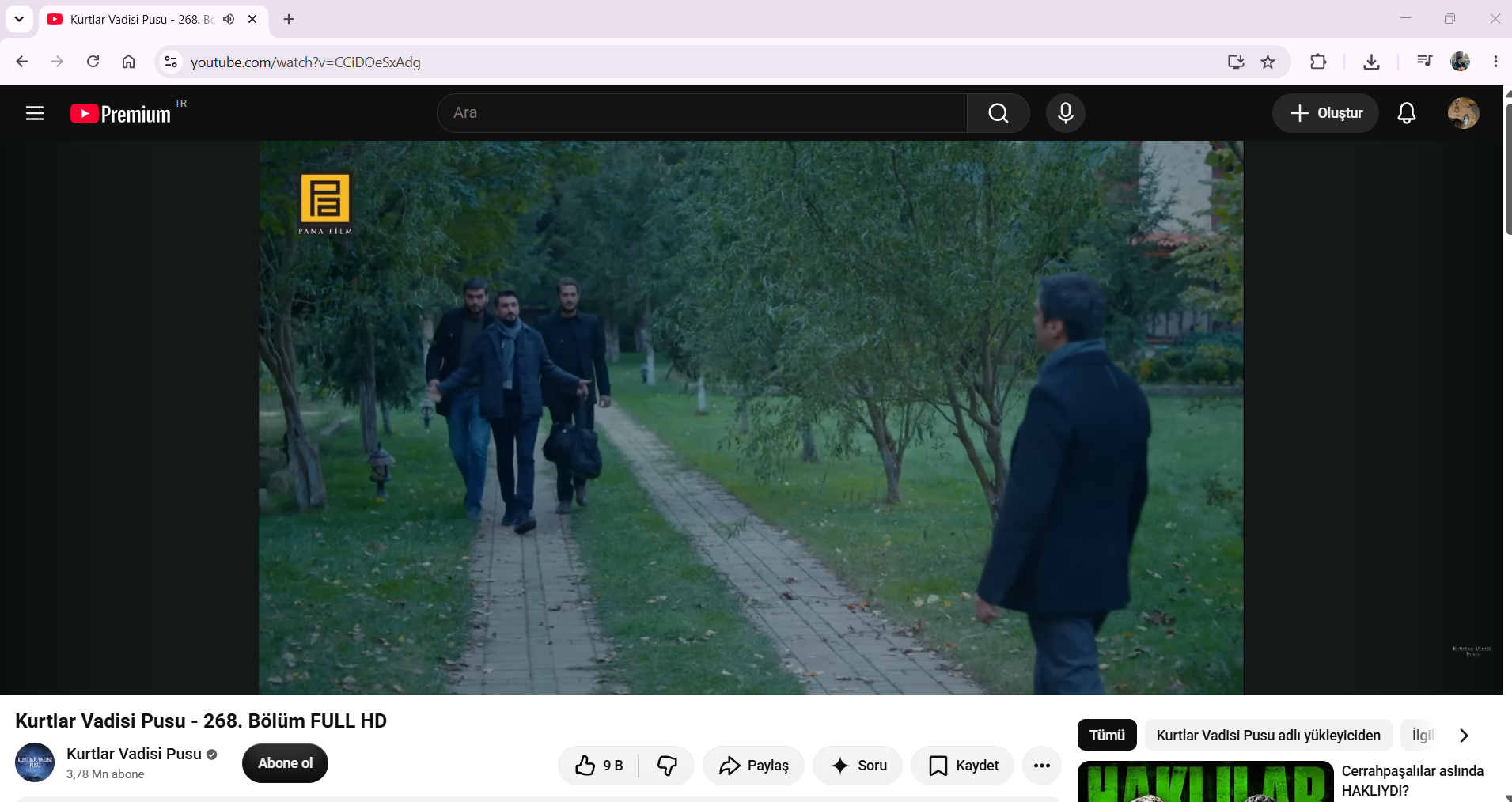Image resolution: width=1512 pixels, height=802 pixels.
Task: Click the search magnifier button
Action: click(x=999, y=113)
